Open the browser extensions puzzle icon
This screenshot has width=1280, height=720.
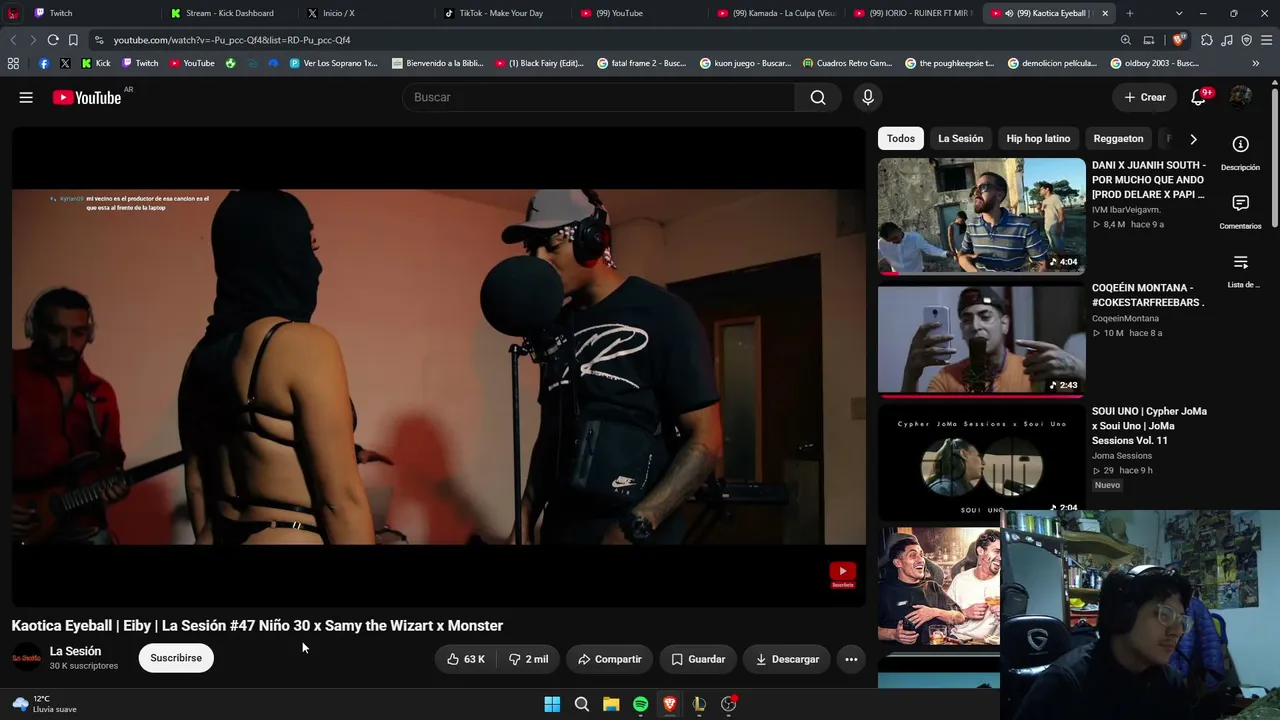[1207, 40]
